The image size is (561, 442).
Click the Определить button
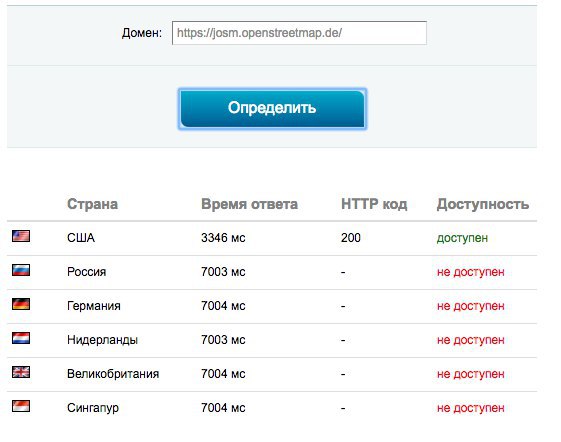[x=272, y=109]
